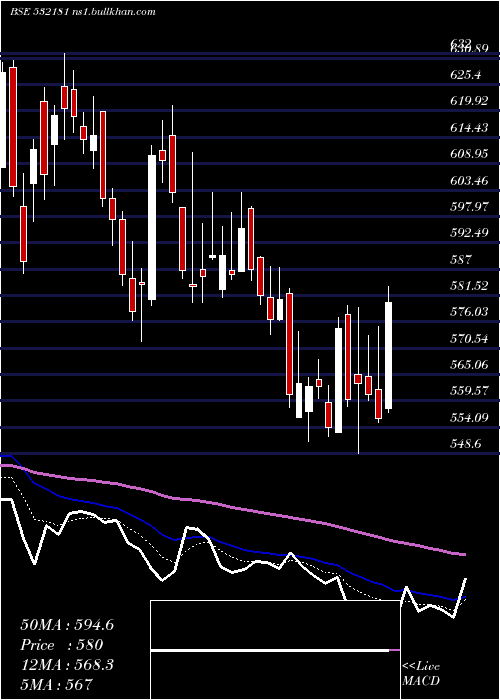
Task: Click the 608.95 price level label
Action: coord(469,154)
